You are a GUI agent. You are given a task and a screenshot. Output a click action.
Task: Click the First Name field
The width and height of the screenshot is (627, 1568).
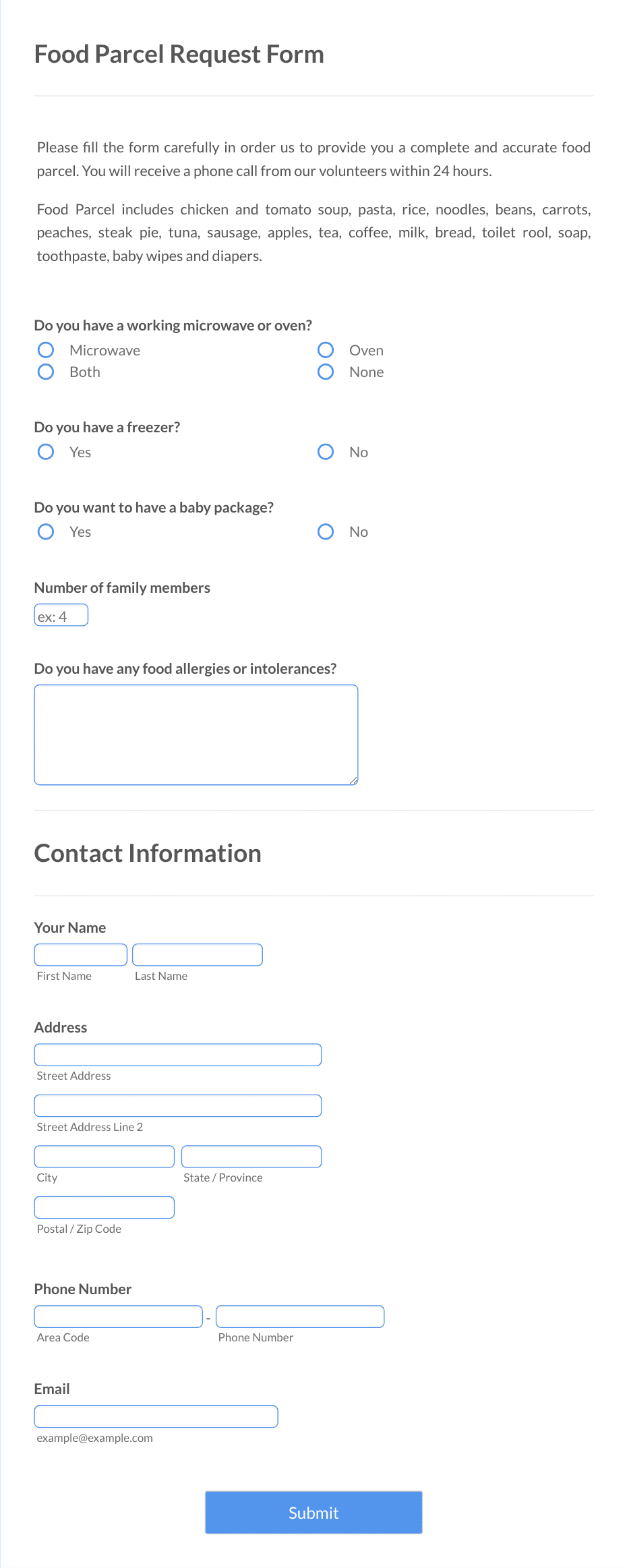80,954
